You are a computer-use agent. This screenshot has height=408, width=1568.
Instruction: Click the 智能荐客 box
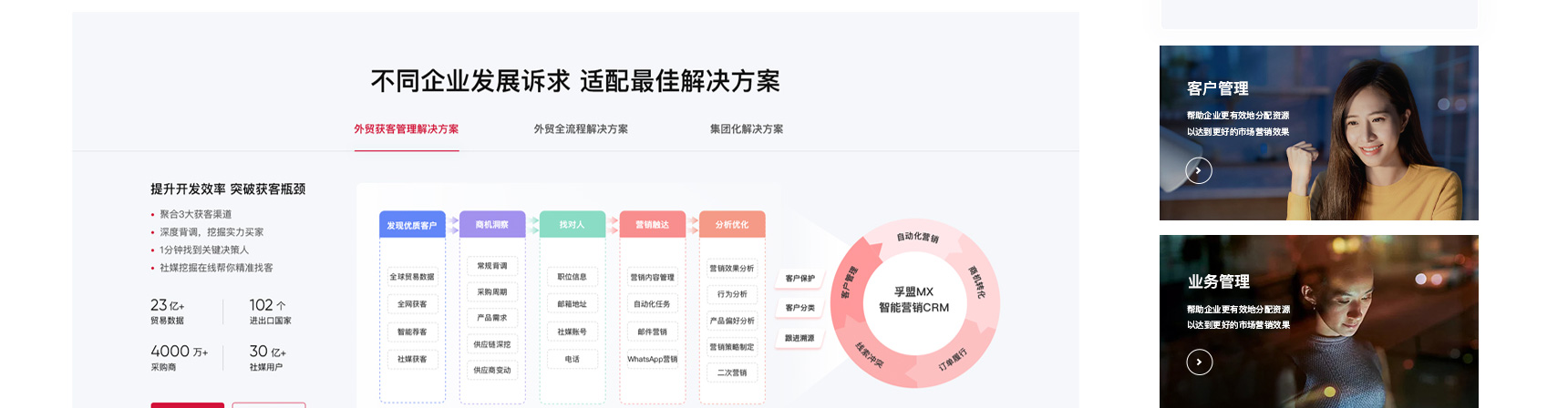(412, 331)
